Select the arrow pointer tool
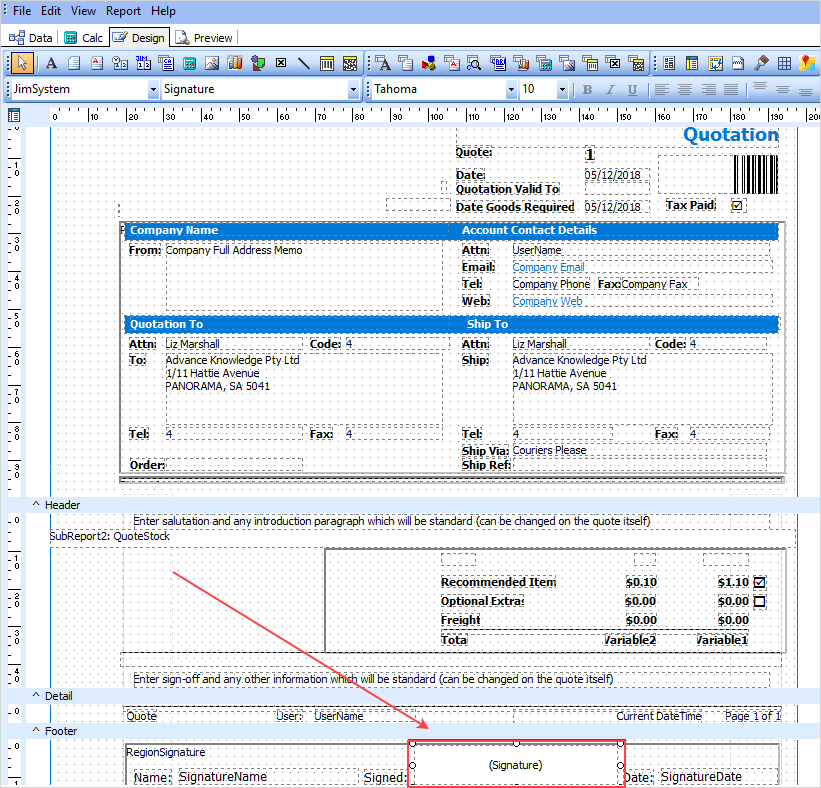821x788 pixels. point(24,63)
